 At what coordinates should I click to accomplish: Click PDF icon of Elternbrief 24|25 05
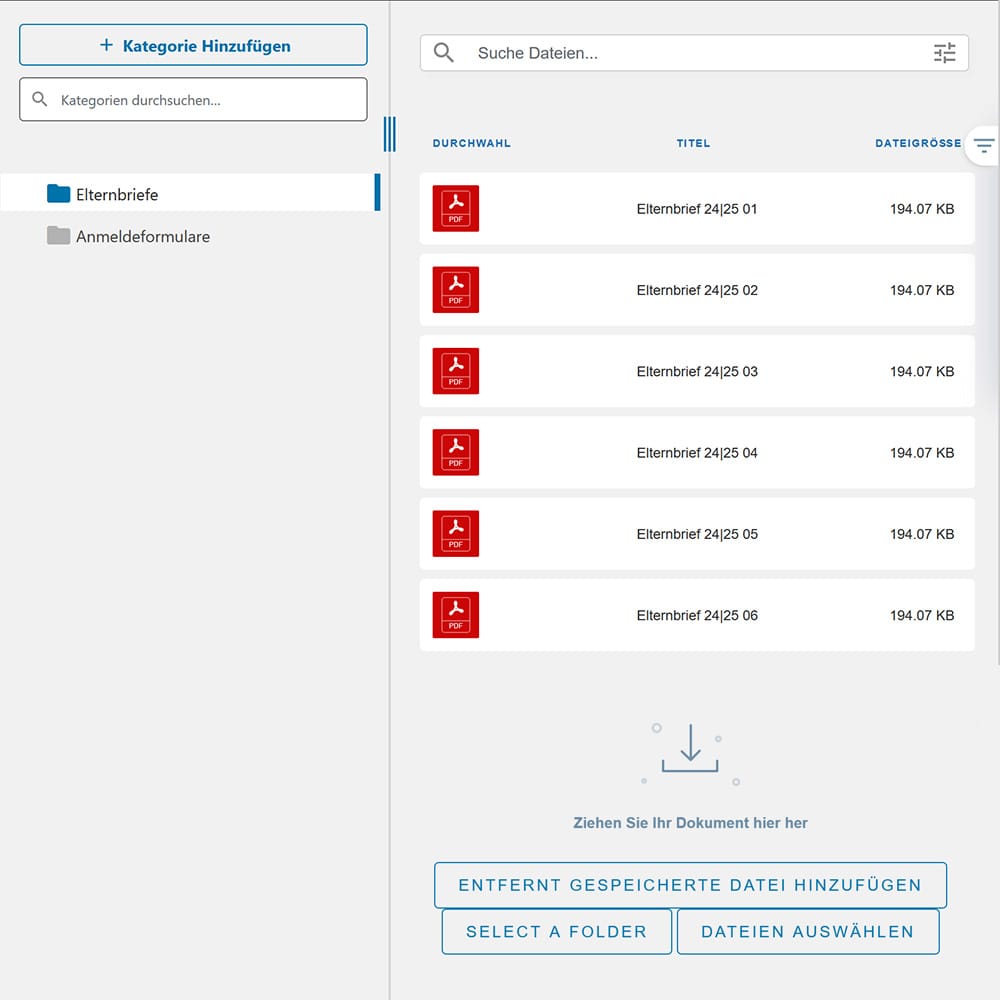click(455, 534)
